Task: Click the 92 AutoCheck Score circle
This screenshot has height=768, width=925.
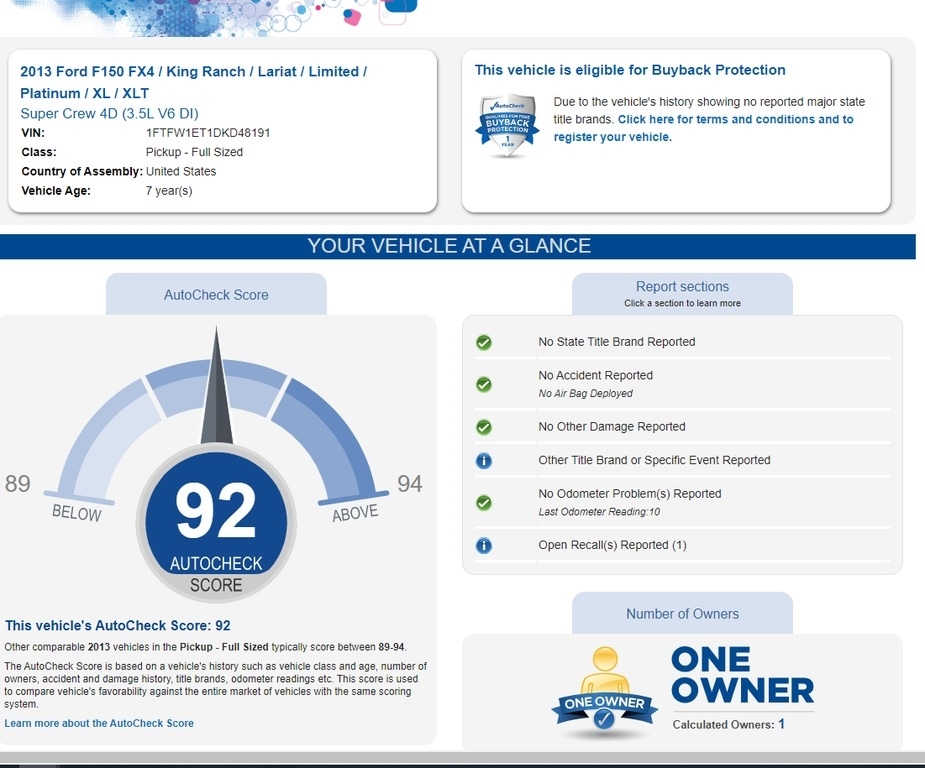Action: (217, 523)
